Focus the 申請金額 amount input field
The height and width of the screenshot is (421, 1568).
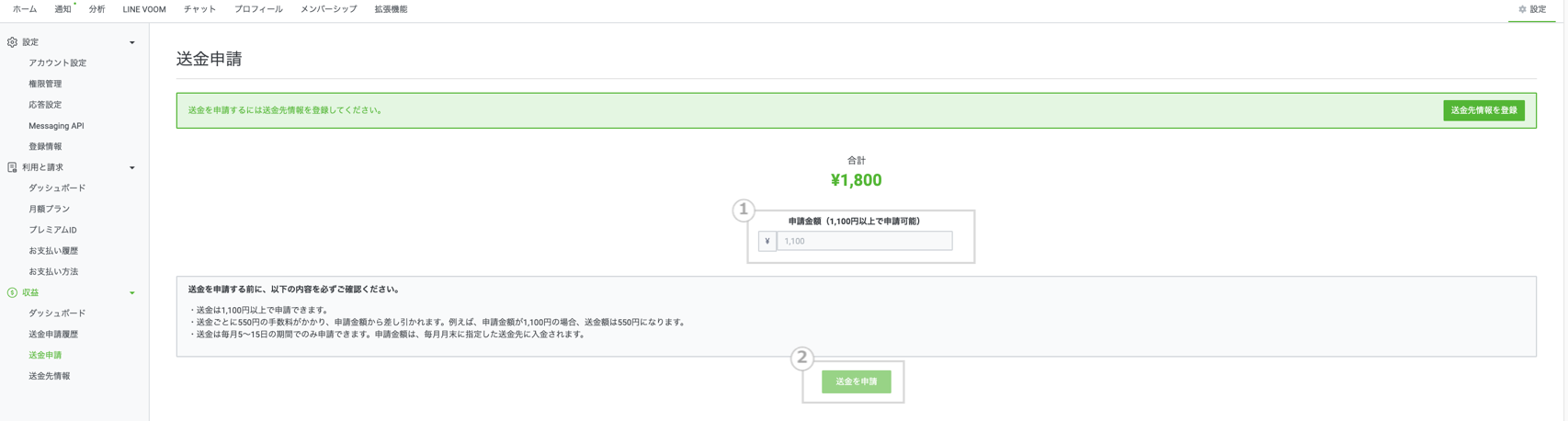point(864,242)
